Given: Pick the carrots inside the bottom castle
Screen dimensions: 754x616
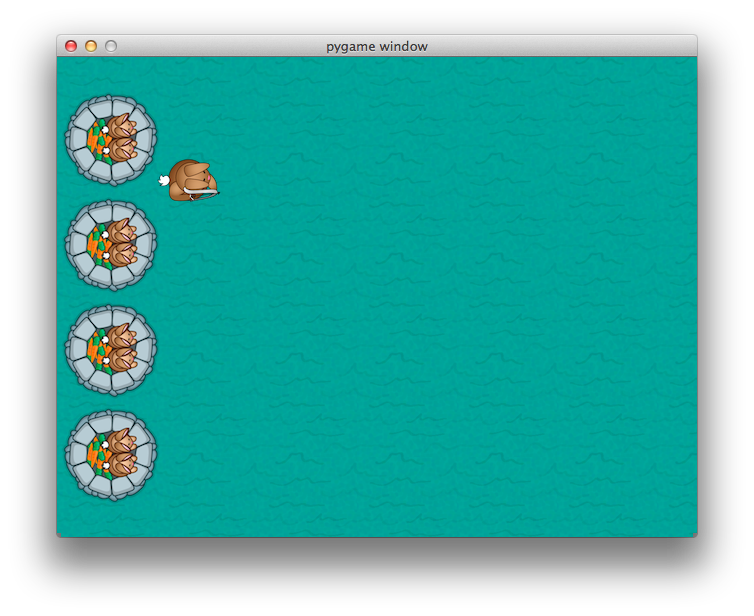Looking at the screenshot, I should tap(94, 454).
